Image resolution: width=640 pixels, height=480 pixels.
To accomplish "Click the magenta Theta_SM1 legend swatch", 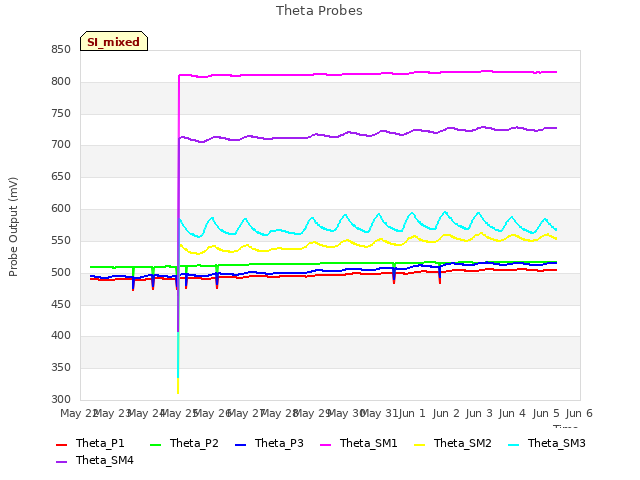I will [326, 444].
